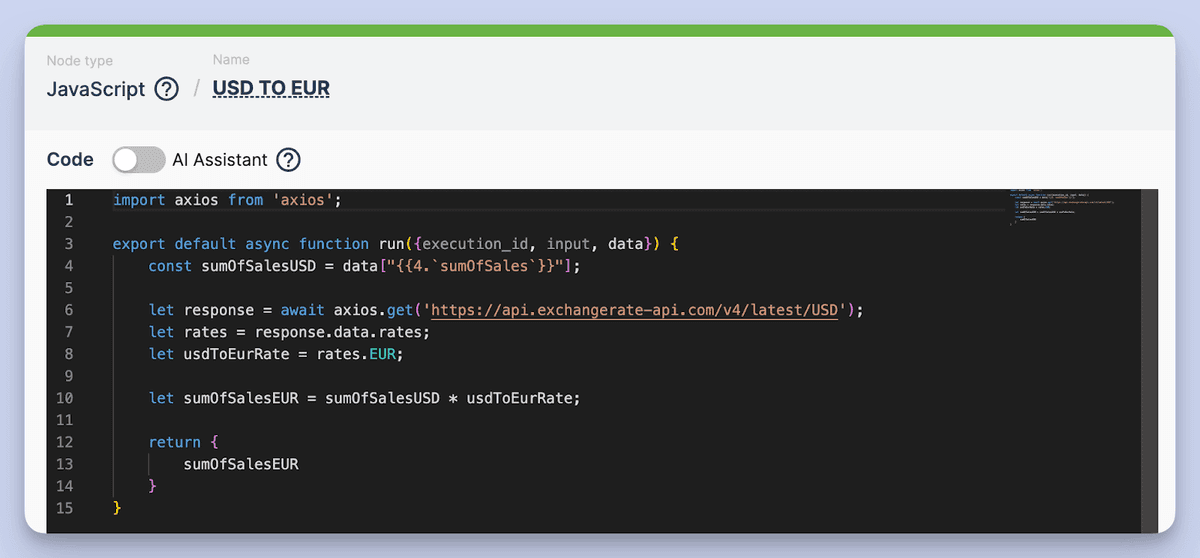Click the Code section label

coord(70,160)
